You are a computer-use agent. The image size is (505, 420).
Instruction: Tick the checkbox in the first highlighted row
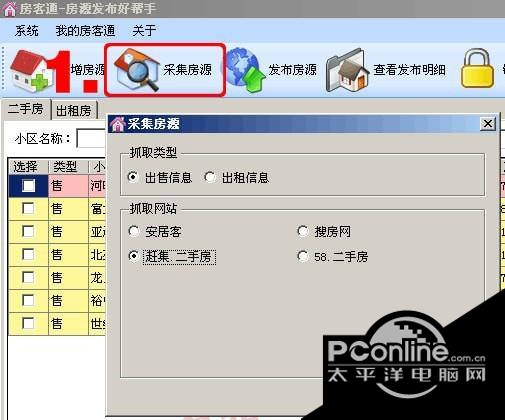[x=28, y=186]
